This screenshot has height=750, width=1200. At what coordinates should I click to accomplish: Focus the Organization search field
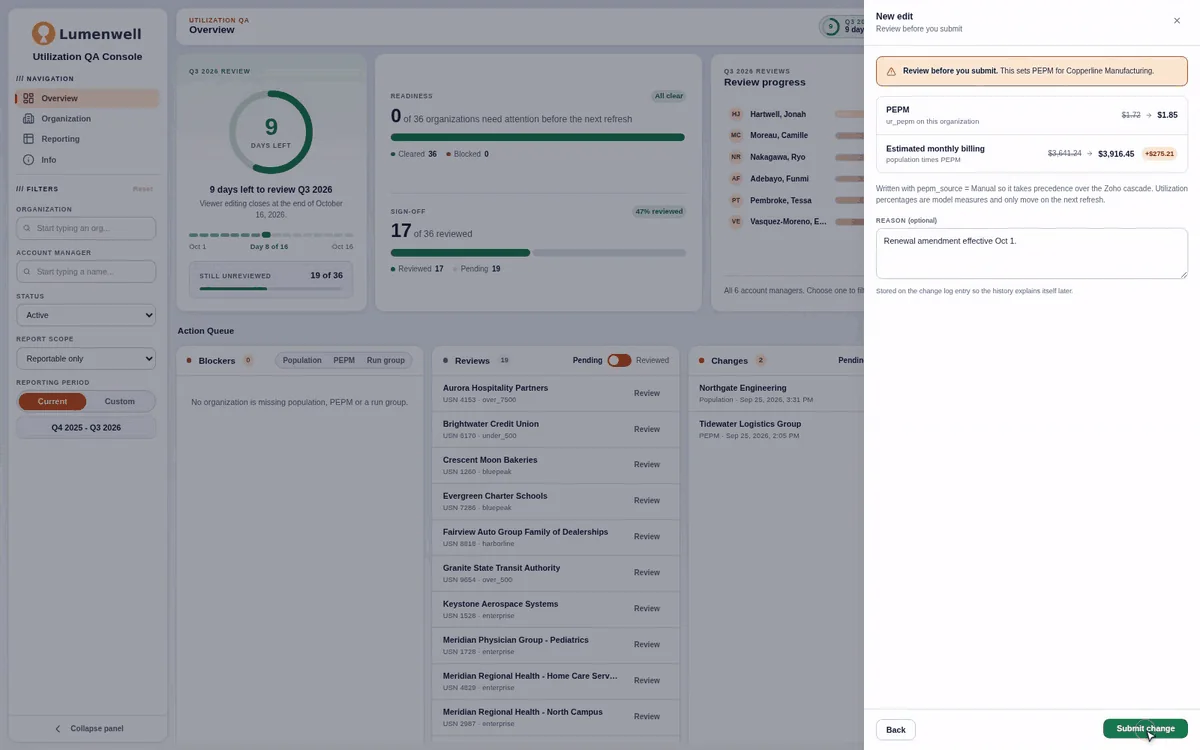(86, 228)
